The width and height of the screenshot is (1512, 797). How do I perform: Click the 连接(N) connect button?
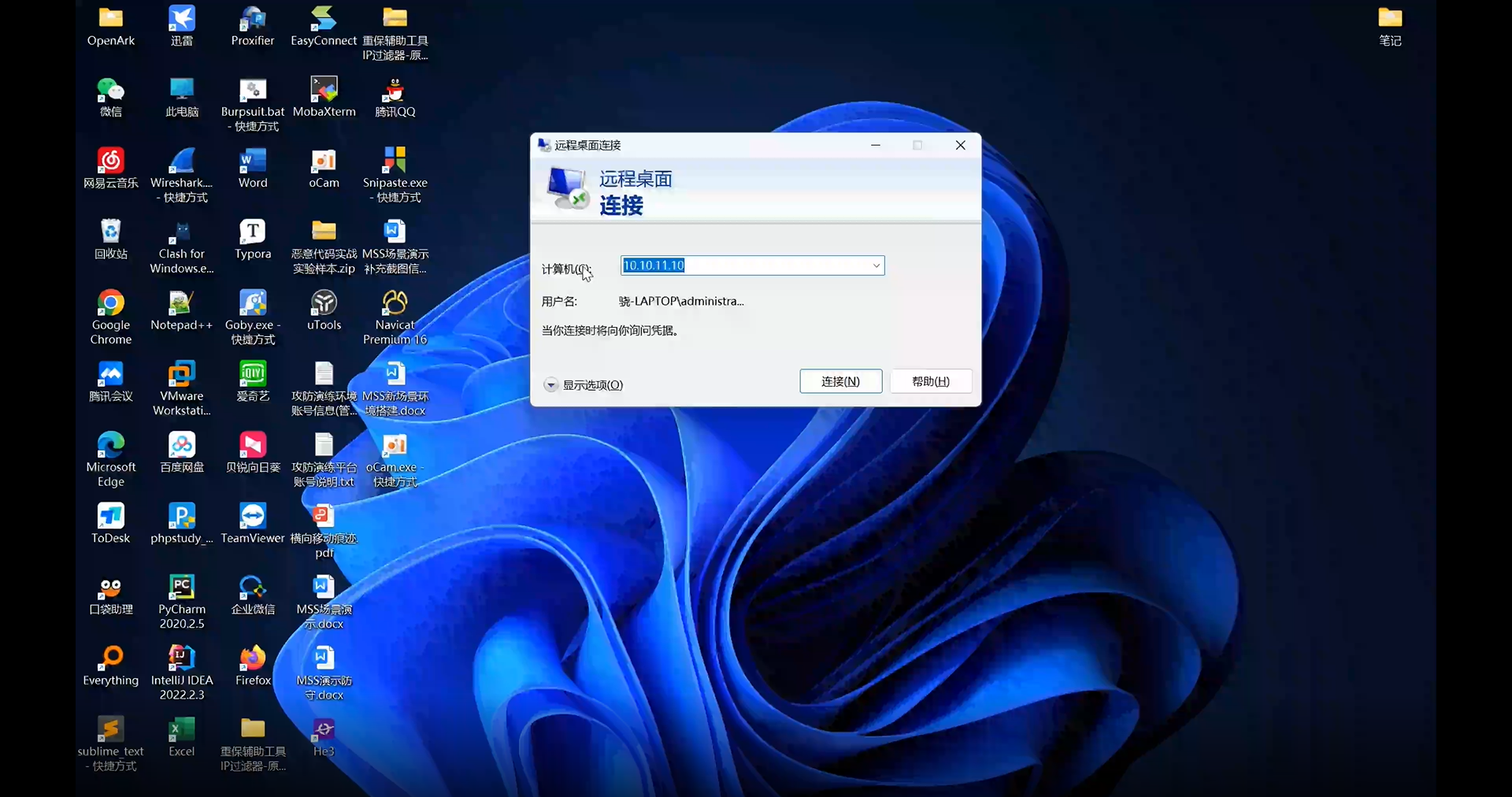tap(840, 381)
